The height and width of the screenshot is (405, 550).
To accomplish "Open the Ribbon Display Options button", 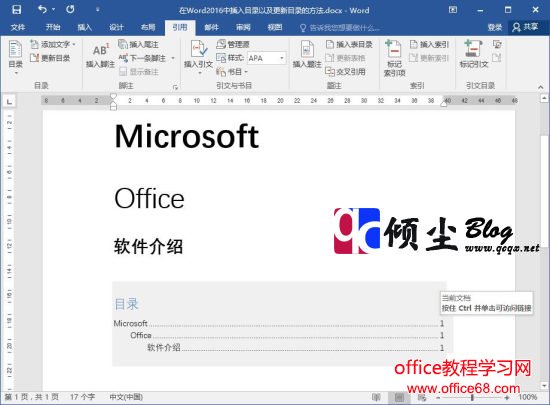I will [x=453, y=10].
